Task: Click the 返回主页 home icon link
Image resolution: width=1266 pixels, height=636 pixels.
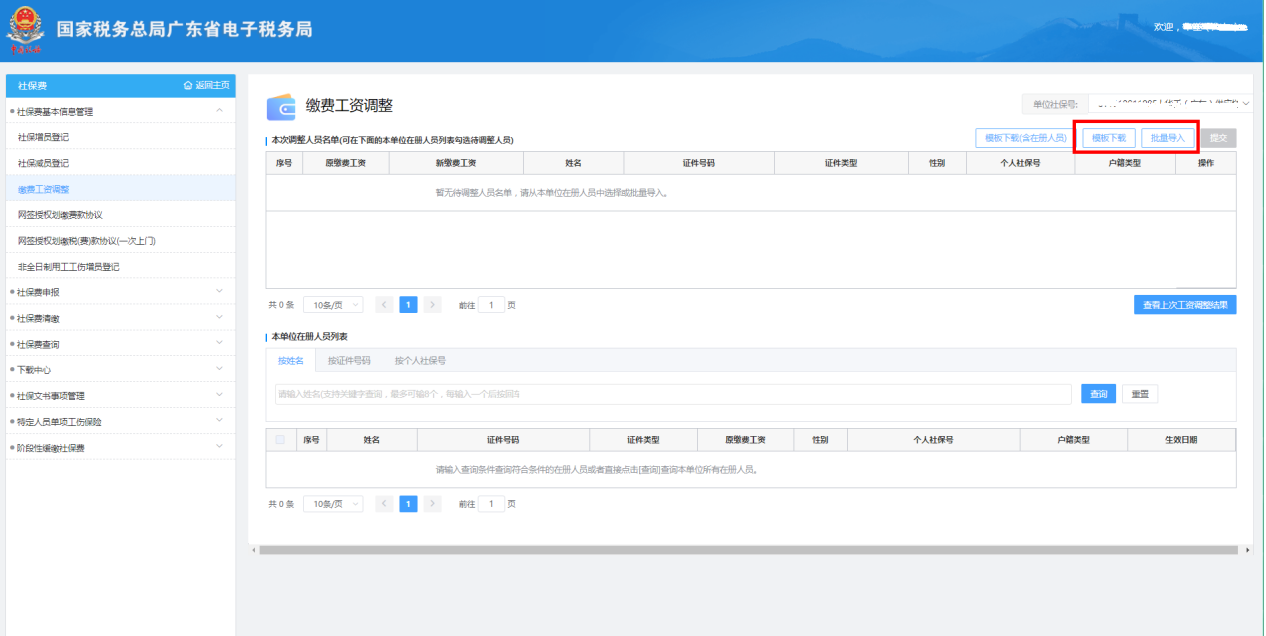Action: pyautogui.click(x=206, y=86)
